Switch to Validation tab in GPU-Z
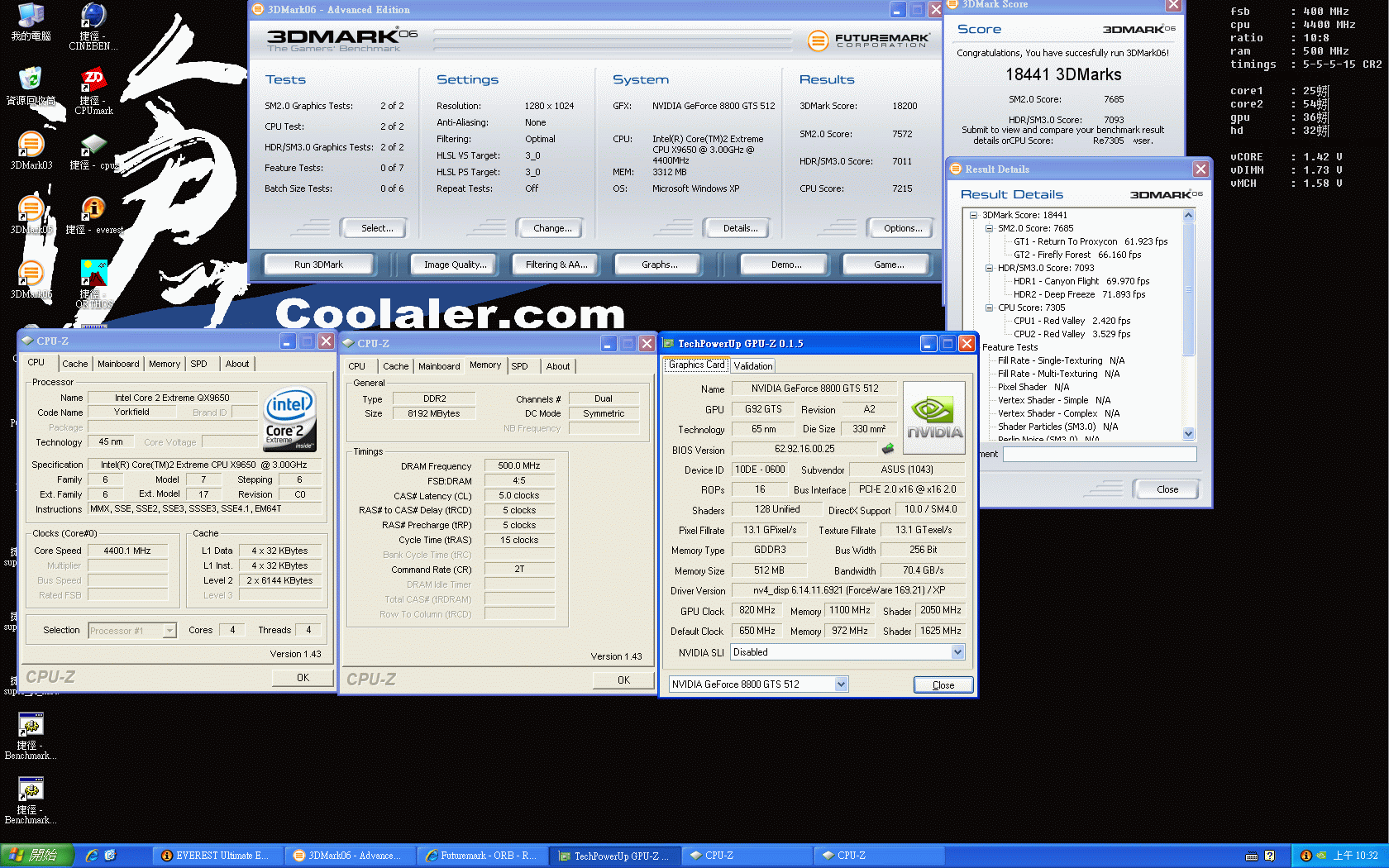The height and width of the screenshot is (868, 1389). tap(753, 365)
